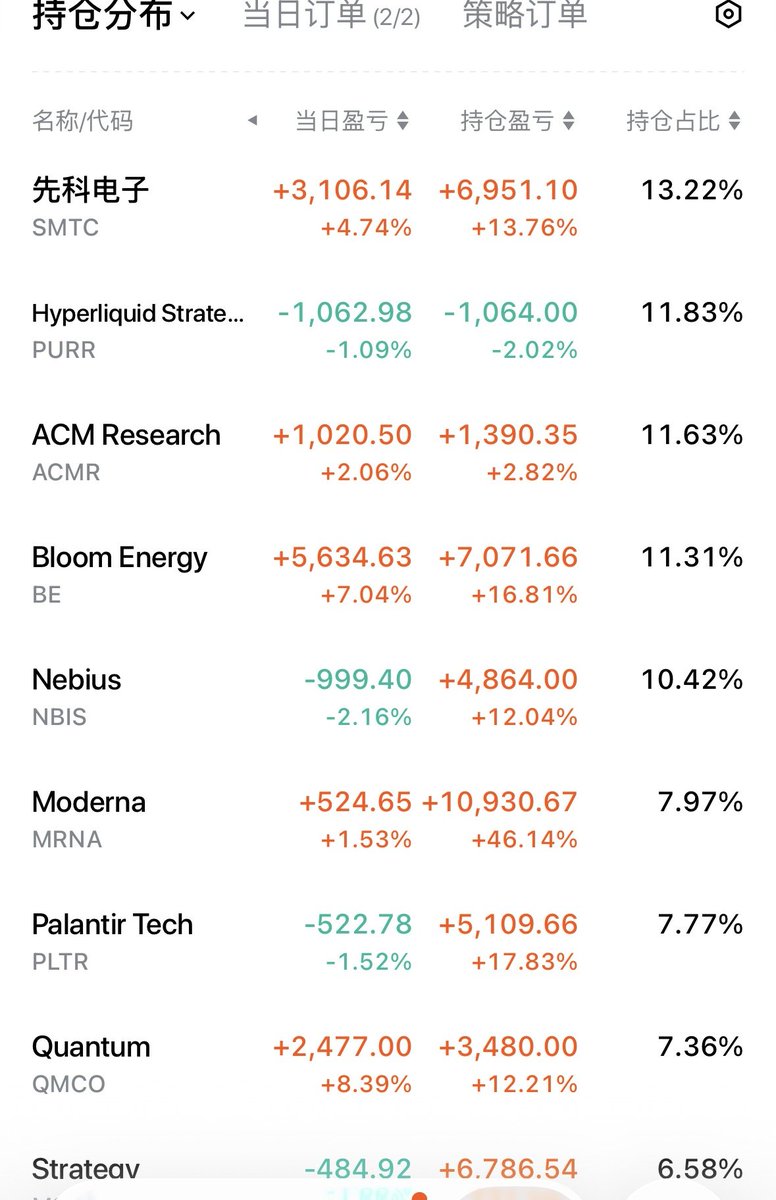776x1200 pixels.
Task: Open the partially visible Strategy row
Action: (x=388, y=1170)
